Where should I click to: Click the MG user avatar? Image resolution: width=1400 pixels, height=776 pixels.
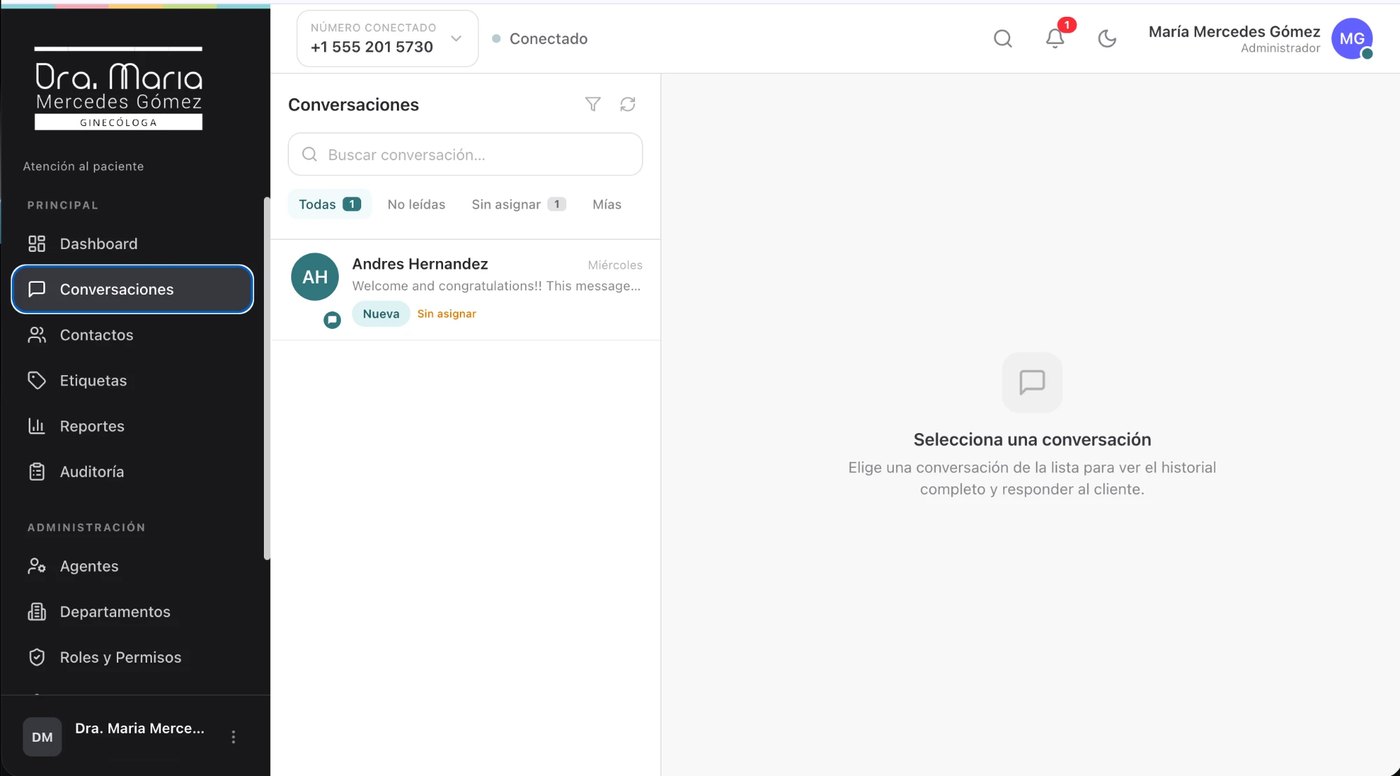coord(1352,39)
